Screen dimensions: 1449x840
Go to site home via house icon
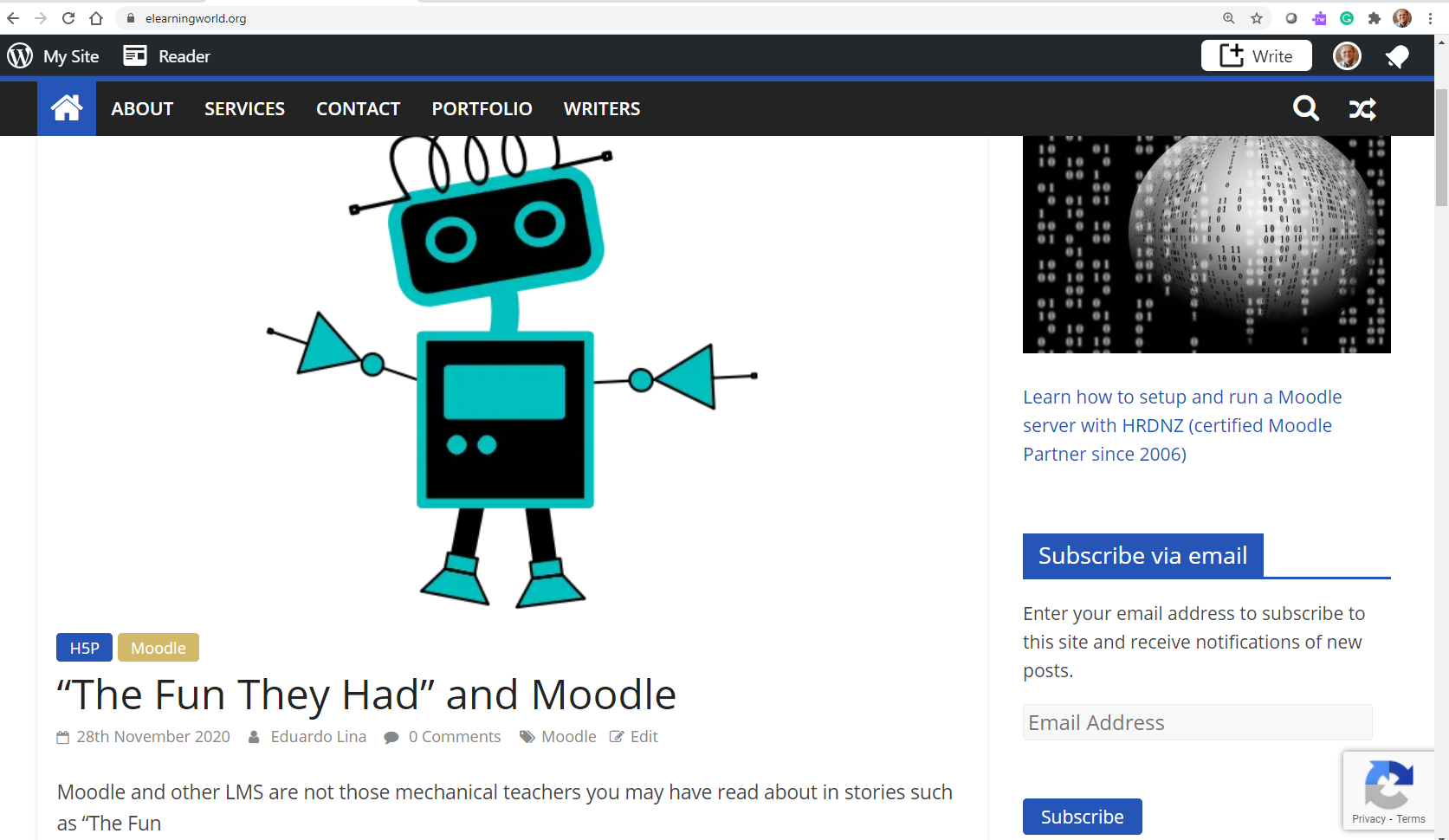(x=67, y=108)
